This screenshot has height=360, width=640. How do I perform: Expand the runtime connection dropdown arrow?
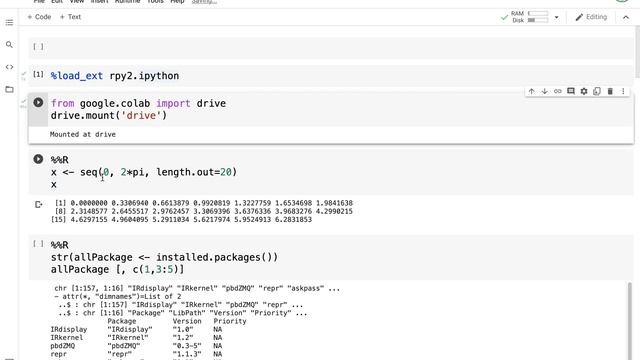[556, 17]
